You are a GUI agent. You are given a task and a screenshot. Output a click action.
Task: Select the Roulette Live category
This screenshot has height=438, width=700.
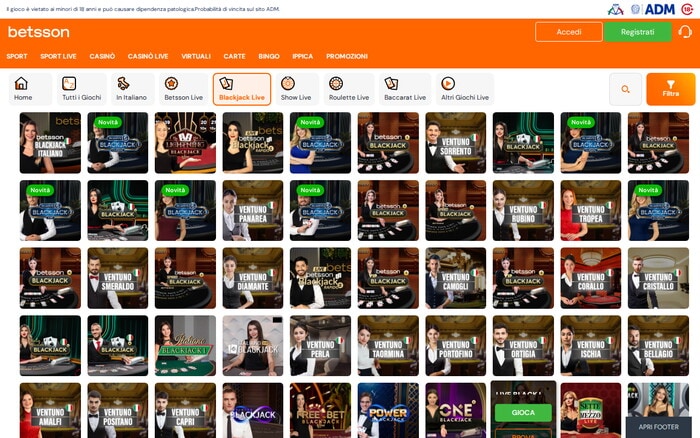(x=349, y=89)
